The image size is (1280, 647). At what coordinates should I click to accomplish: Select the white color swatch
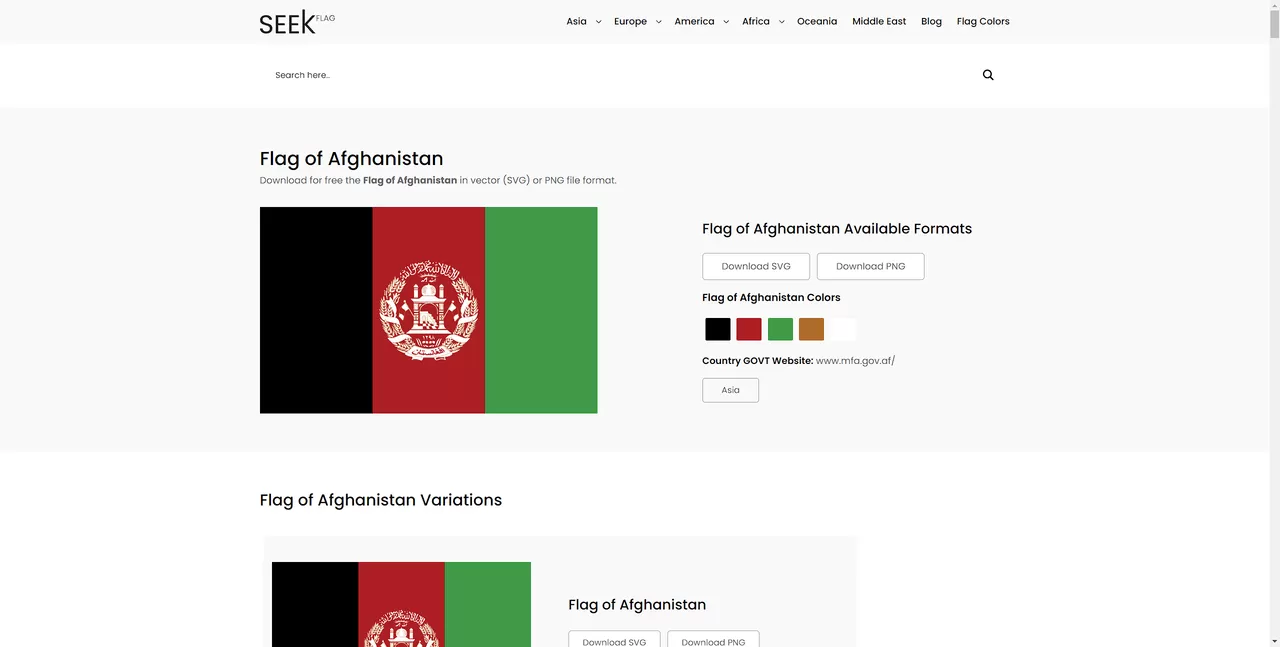843,329
